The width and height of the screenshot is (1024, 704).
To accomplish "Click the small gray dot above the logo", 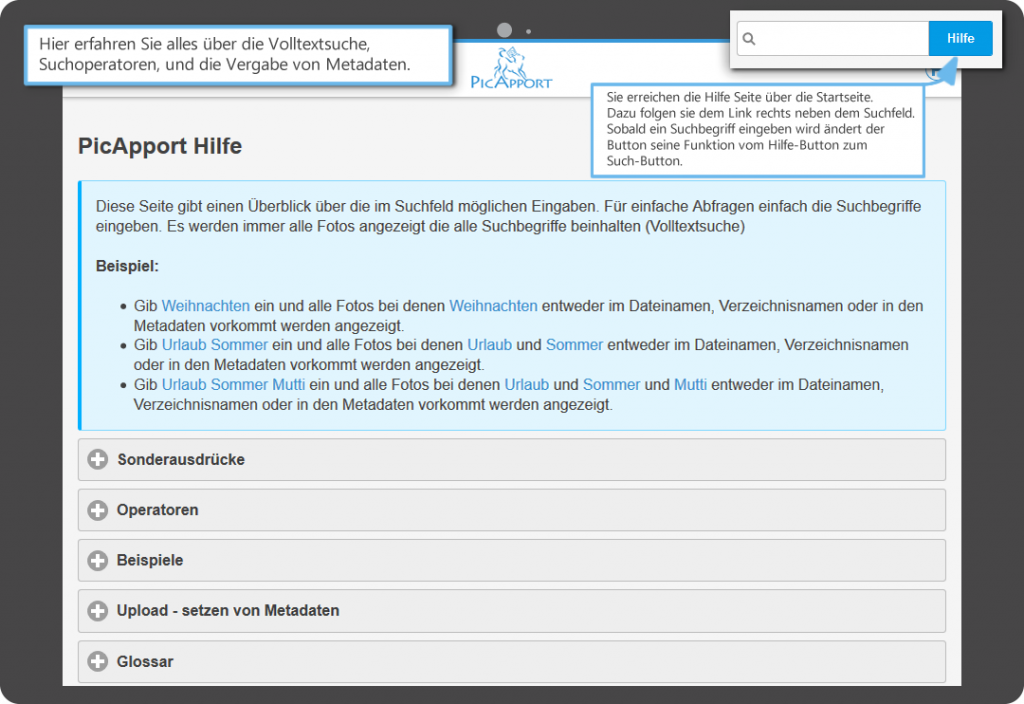I will tap(528, 31).
